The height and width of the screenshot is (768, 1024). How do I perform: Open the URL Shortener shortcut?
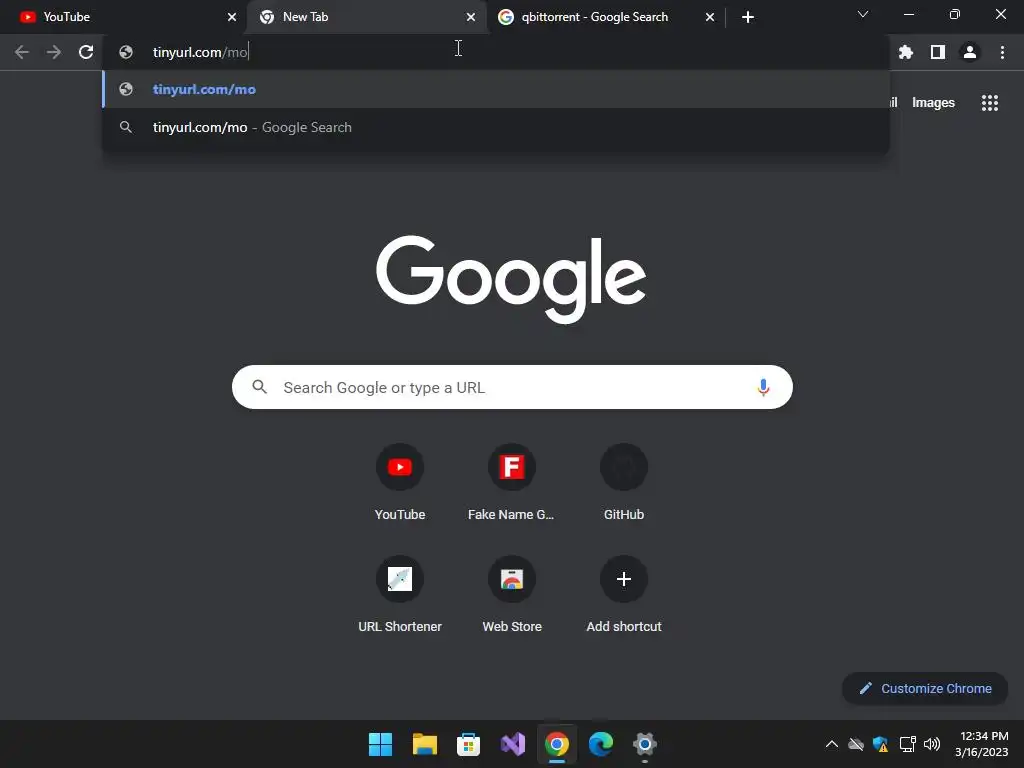point(400,594)
